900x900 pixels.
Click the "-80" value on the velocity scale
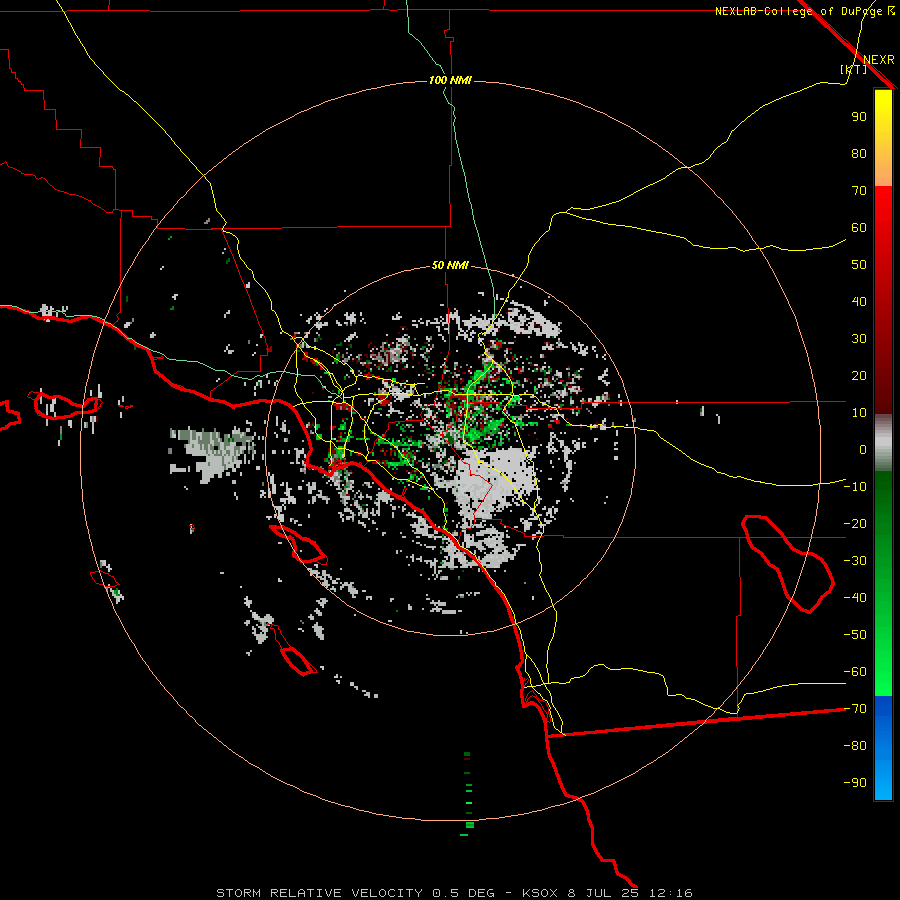[x=855, y=746]
